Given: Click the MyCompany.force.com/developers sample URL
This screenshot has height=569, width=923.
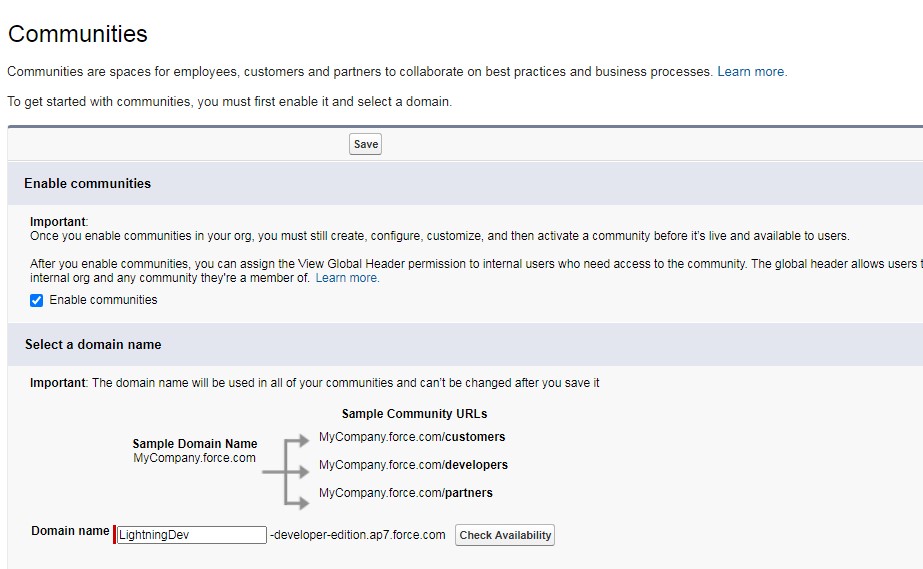Looking at the screenshot, I should (x=413, y=465).
